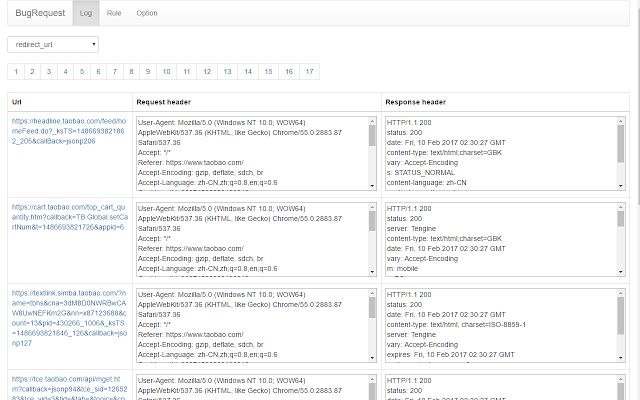Go to pagination page 17
Screen dimensions: 640x400
pyautogui.click(x=310, y=72)
